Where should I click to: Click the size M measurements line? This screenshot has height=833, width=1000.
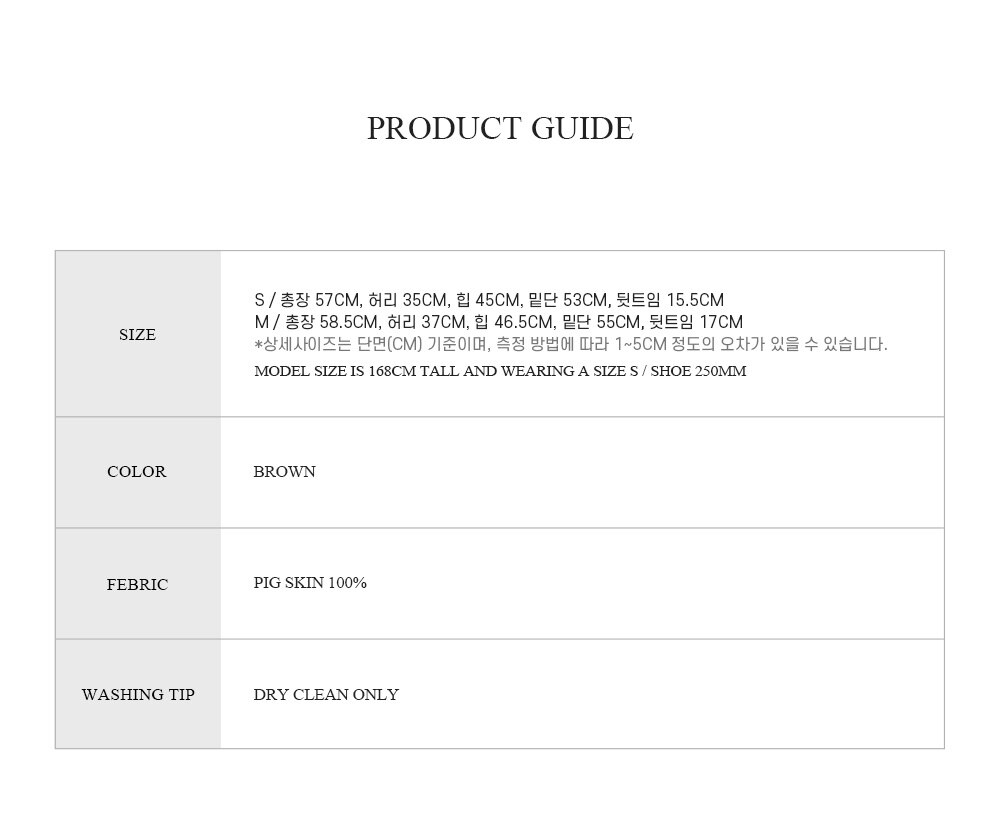499,321
